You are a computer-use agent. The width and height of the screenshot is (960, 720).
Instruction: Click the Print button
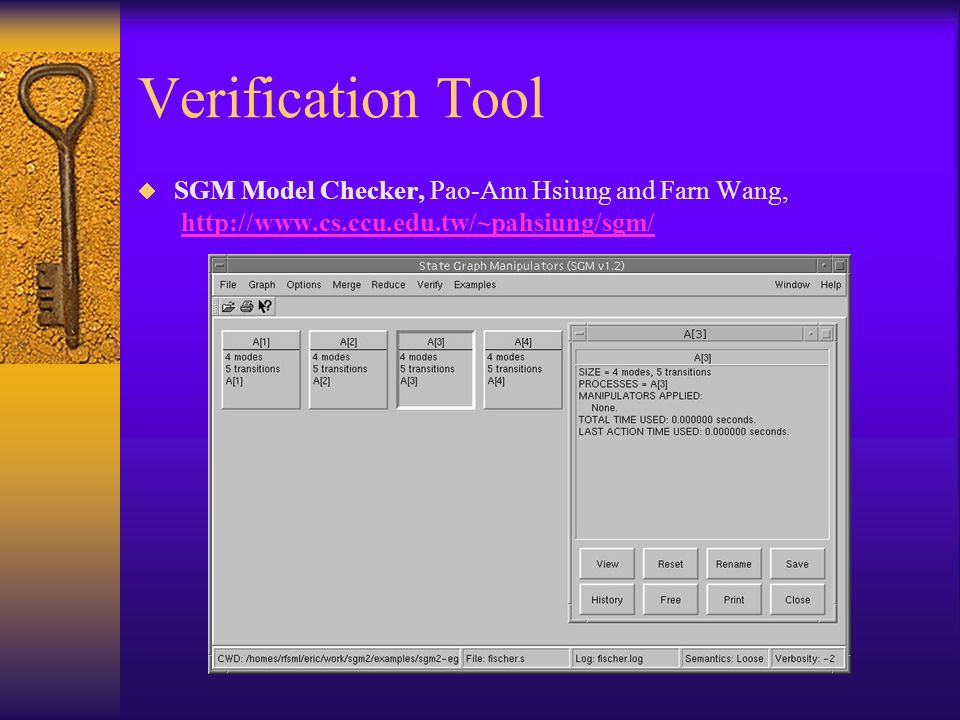pyautogui.click(x=733, y=599)
